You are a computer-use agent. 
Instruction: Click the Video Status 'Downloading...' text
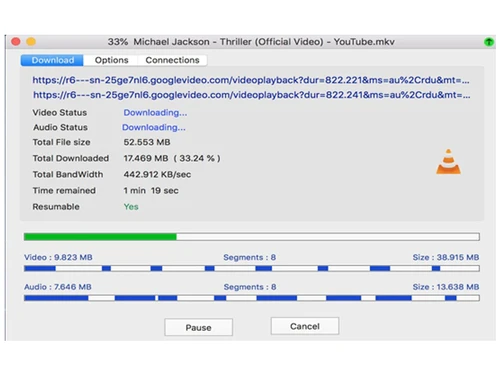click(155, 113)
